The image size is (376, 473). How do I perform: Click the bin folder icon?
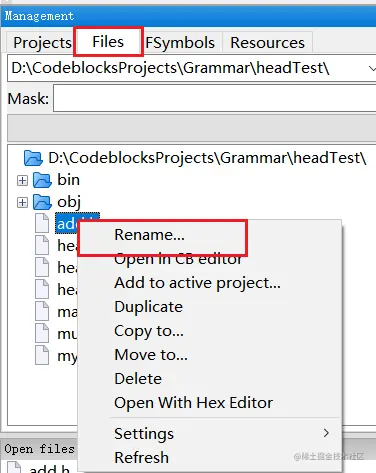click(x=42, y=180)
